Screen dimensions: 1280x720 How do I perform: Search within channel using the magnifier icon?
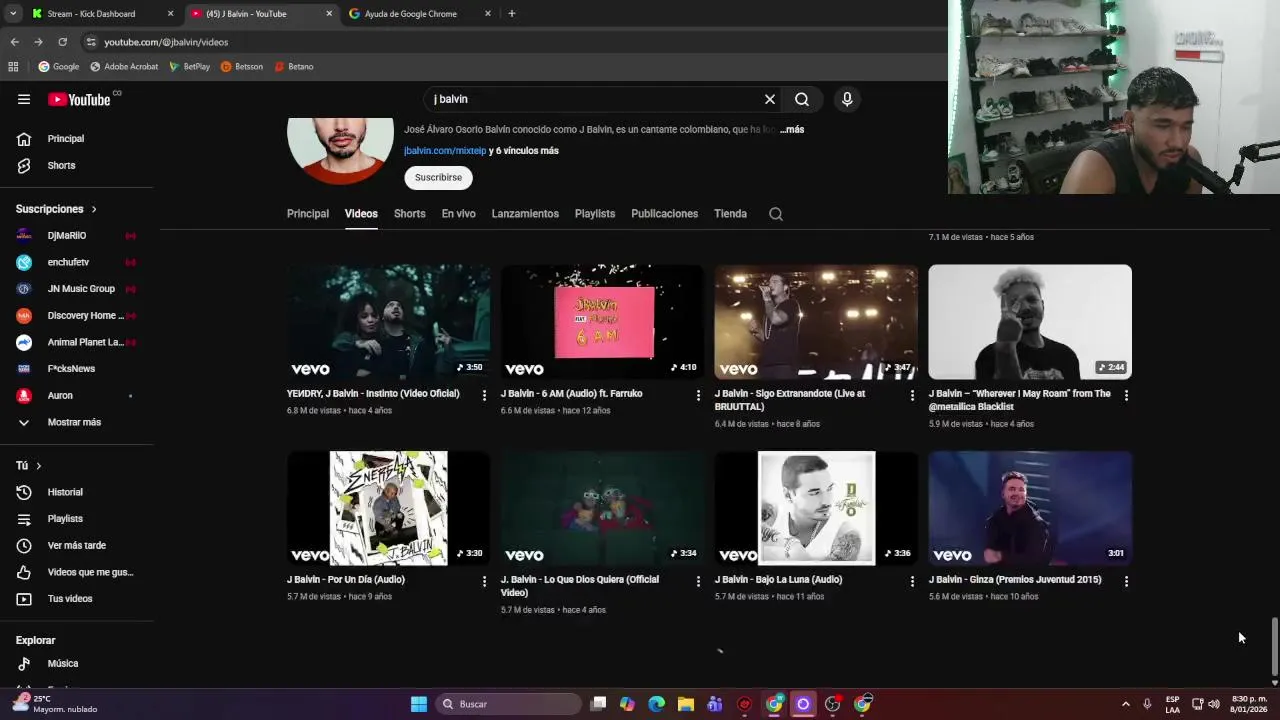(776, 214)
